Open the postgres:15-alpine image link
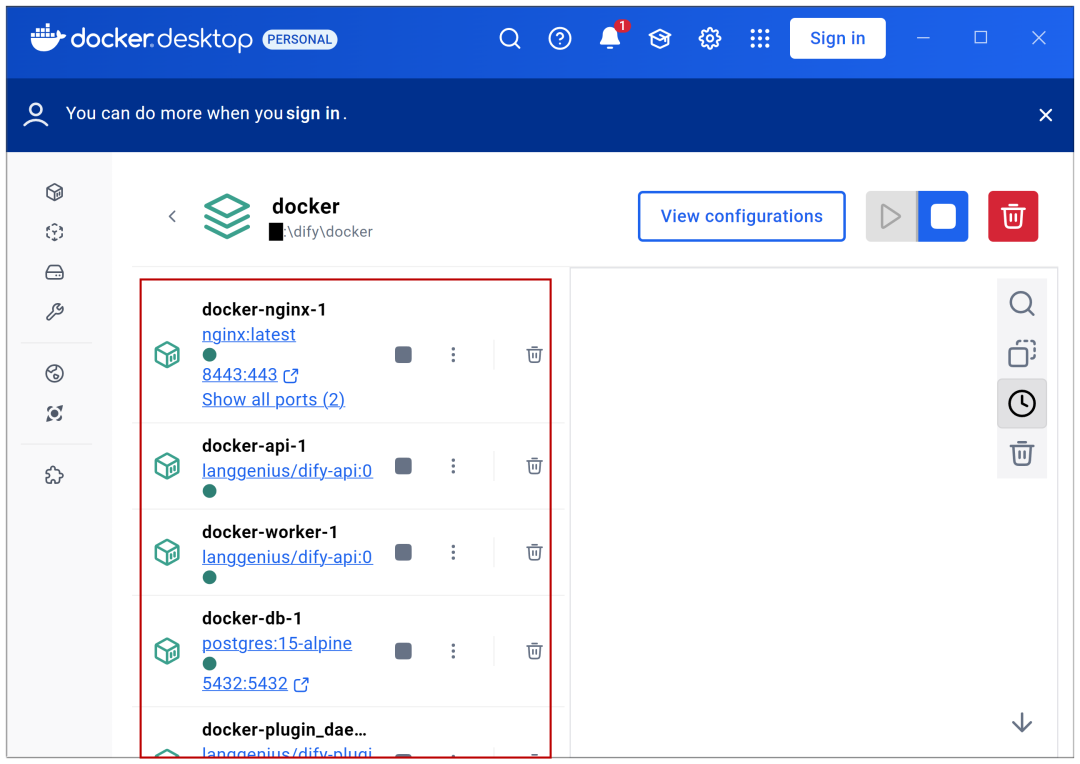Screen dimensions: 1080x764 277,643
